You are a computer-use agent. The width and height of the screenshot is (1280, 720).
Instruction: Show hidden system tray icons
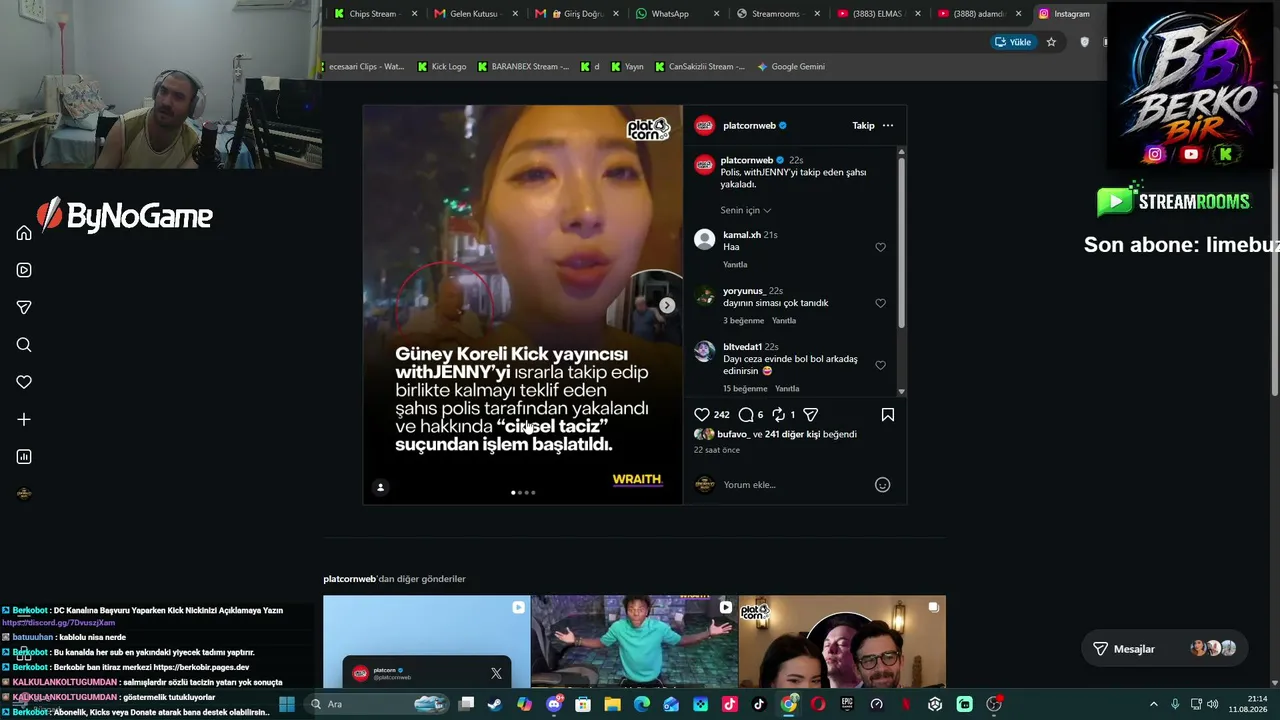(x=1154, y=704)
